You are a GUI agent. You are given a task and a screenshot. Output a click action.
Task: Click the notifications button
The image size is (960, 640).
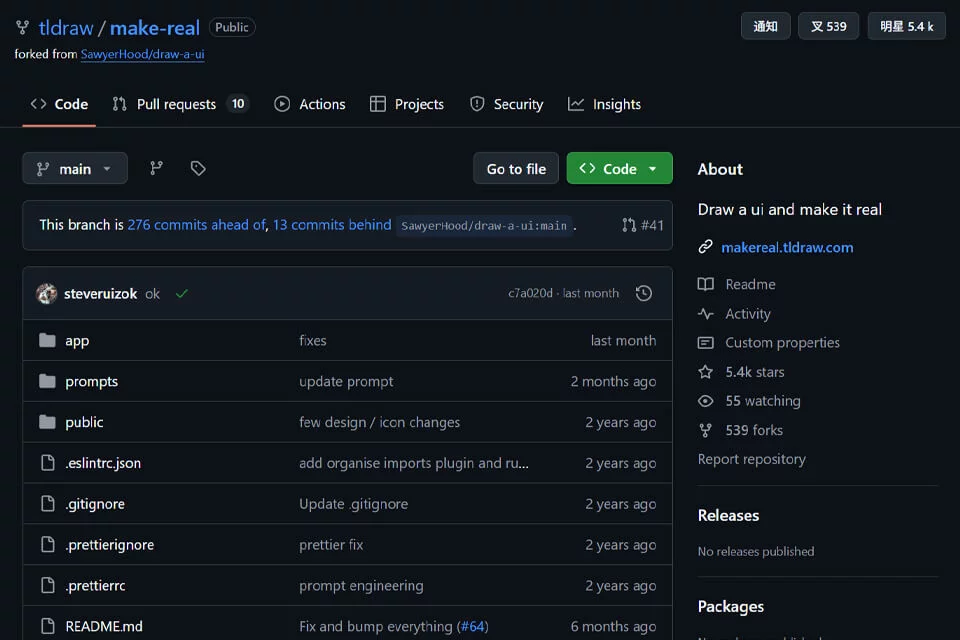click(765, 26)
